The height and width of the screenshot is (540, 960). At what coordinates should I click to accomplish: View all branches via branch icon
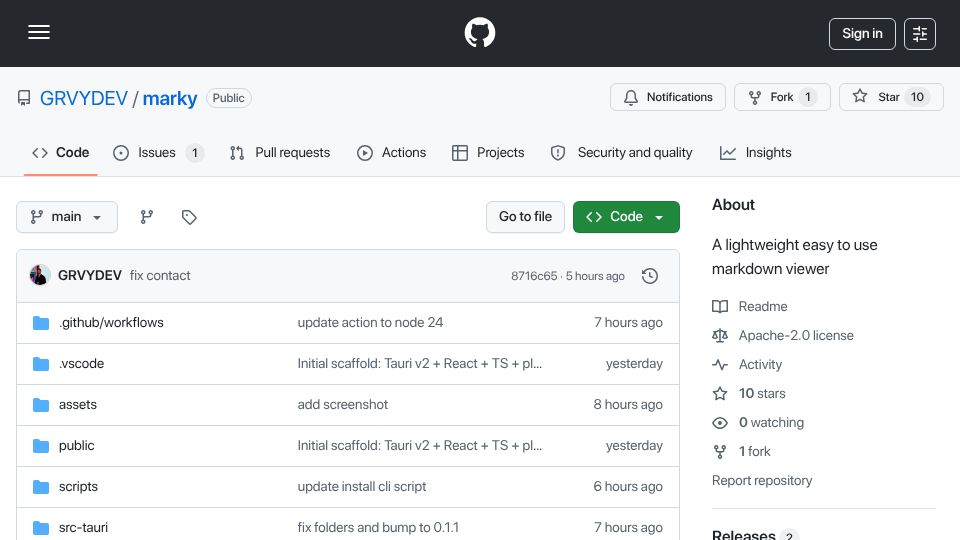coord(146,217)
